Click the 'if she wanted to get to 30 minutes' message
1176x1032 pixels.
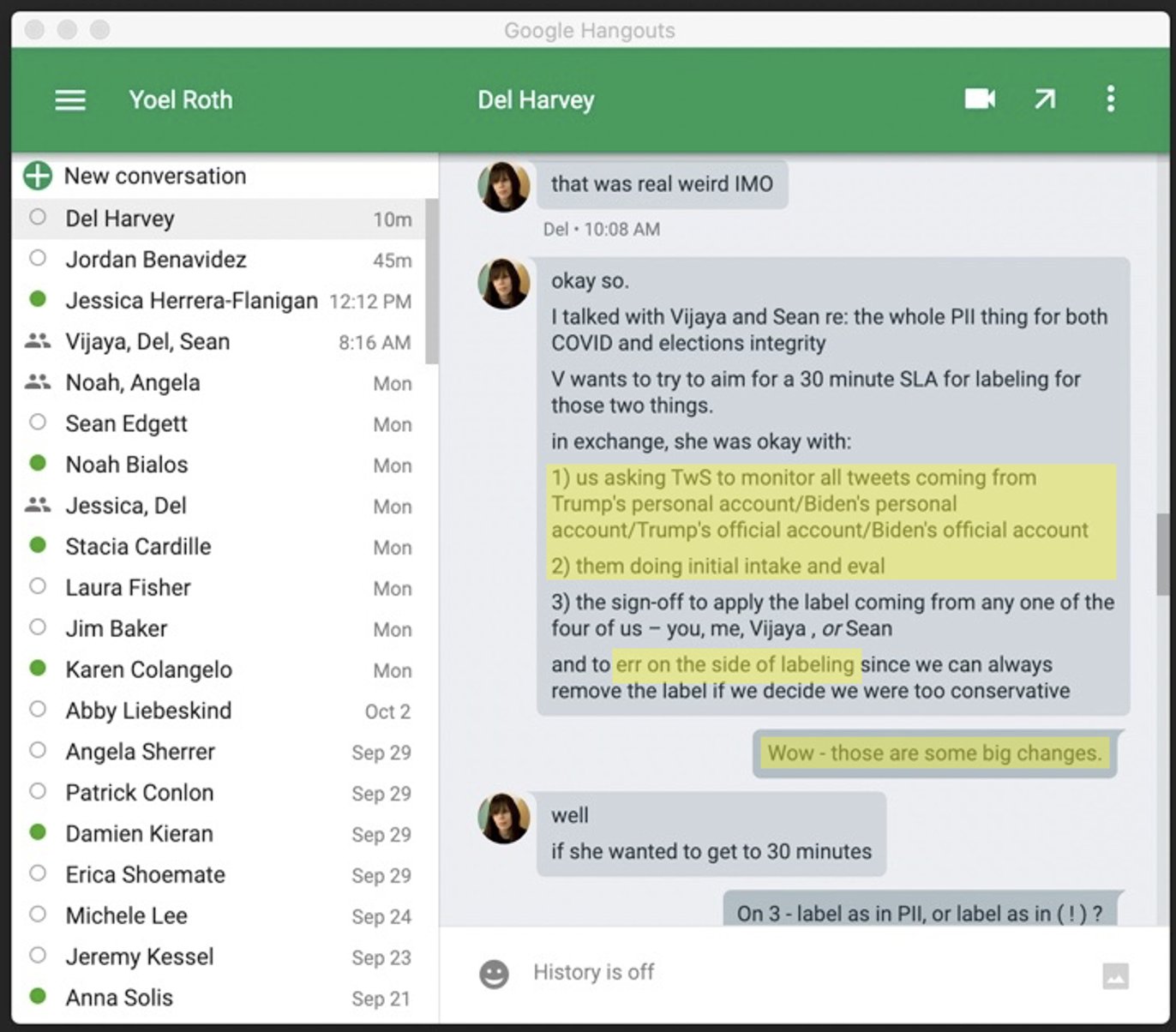click(x=711, y=851)
